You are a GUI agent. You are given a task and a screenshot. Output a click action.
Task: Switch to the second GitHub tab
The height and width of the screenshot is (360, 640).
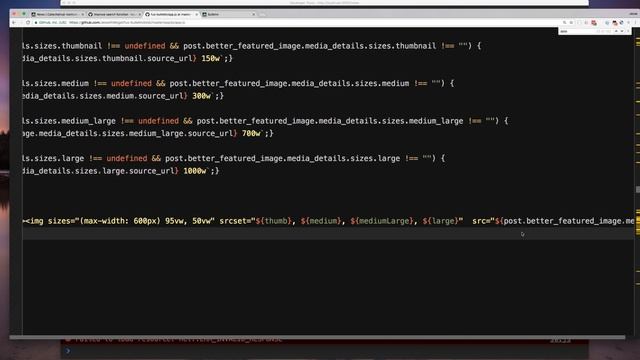pos(113,14)
